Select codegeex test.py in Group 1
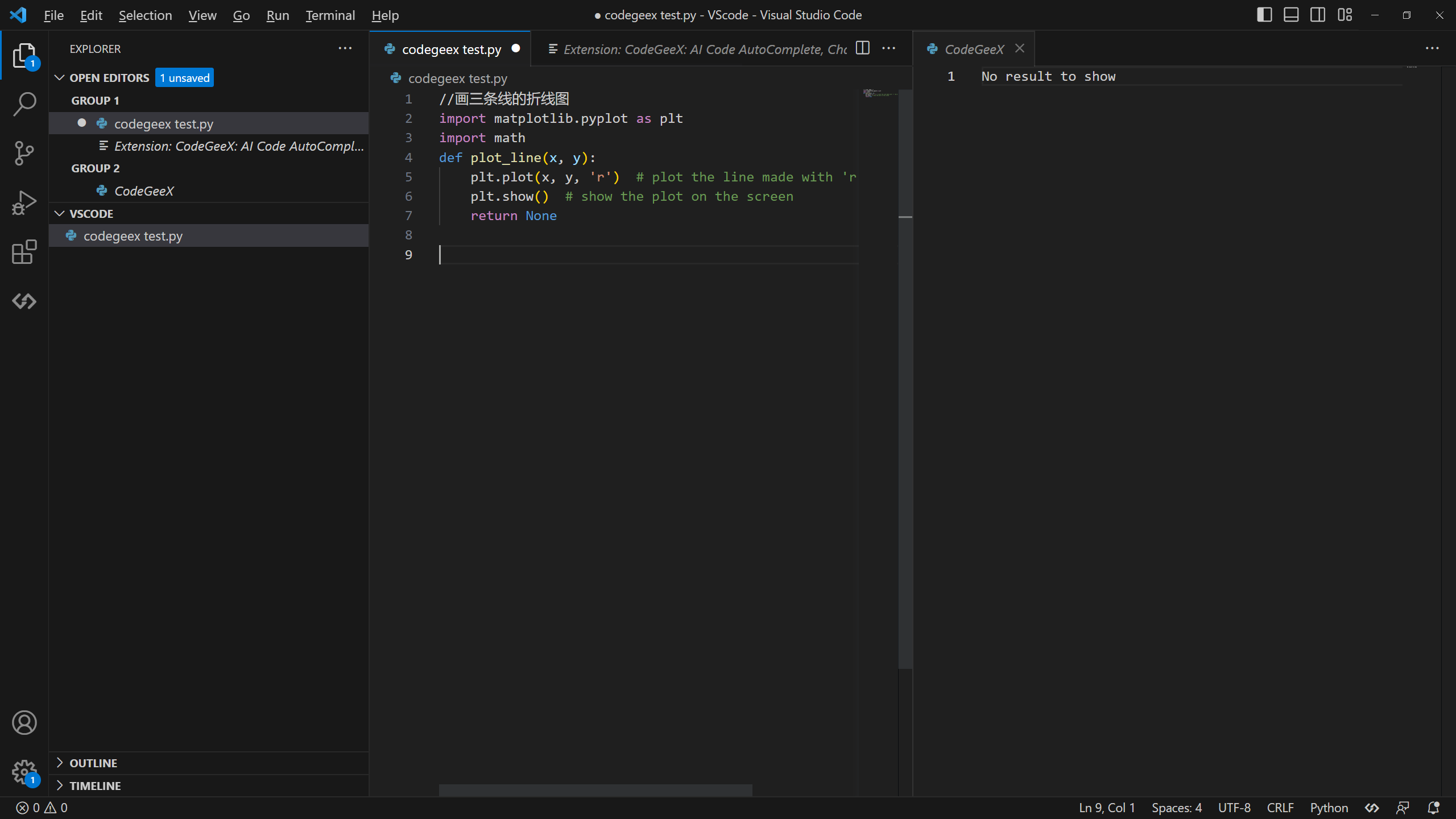The height and width of the screenshot is (819, 1456). pos(208,123)
